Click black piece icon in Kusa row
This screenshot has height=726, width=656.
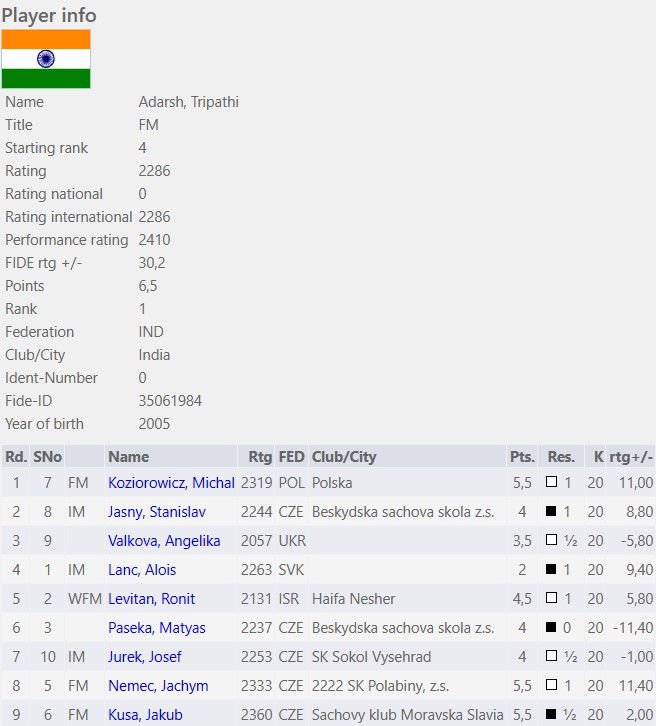[x=551, y=714]
